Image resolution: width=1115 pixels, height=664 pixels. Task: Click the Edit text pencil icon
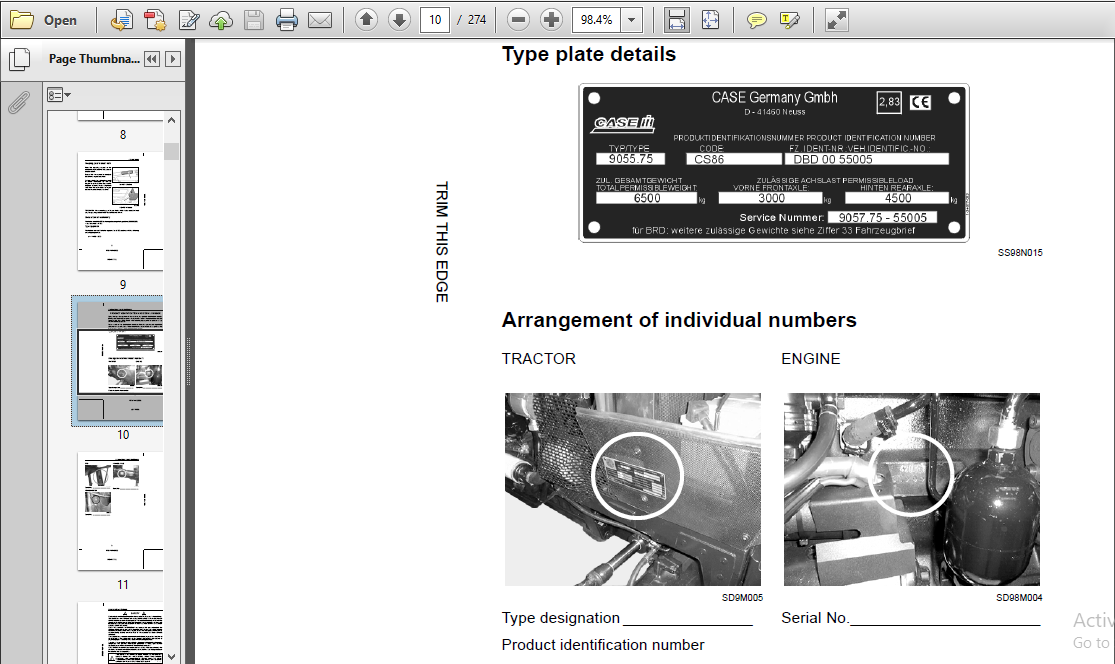pos(188,20)
